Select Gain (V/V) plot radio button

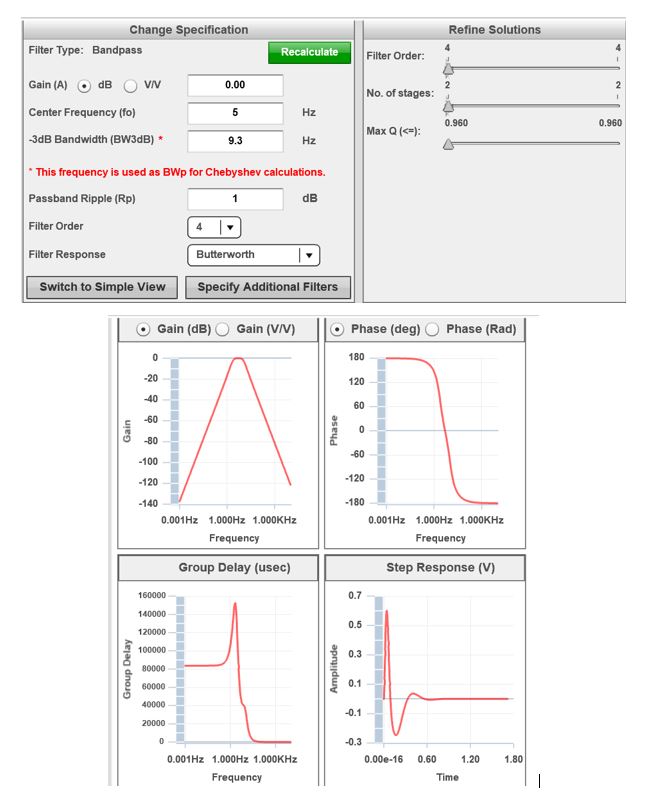click(x=222, y=329)
